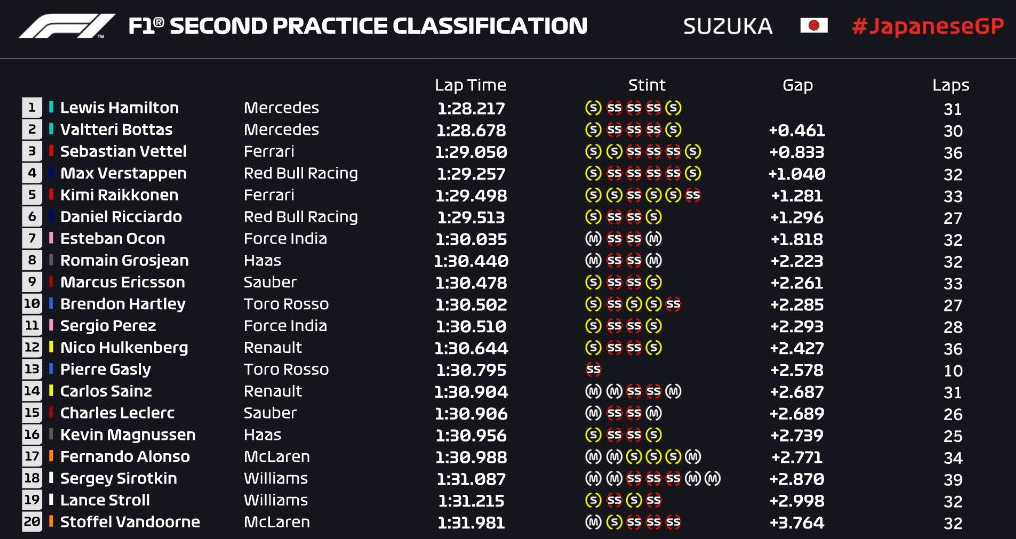Select Max Verstappen's driver name

pos(123,174)
